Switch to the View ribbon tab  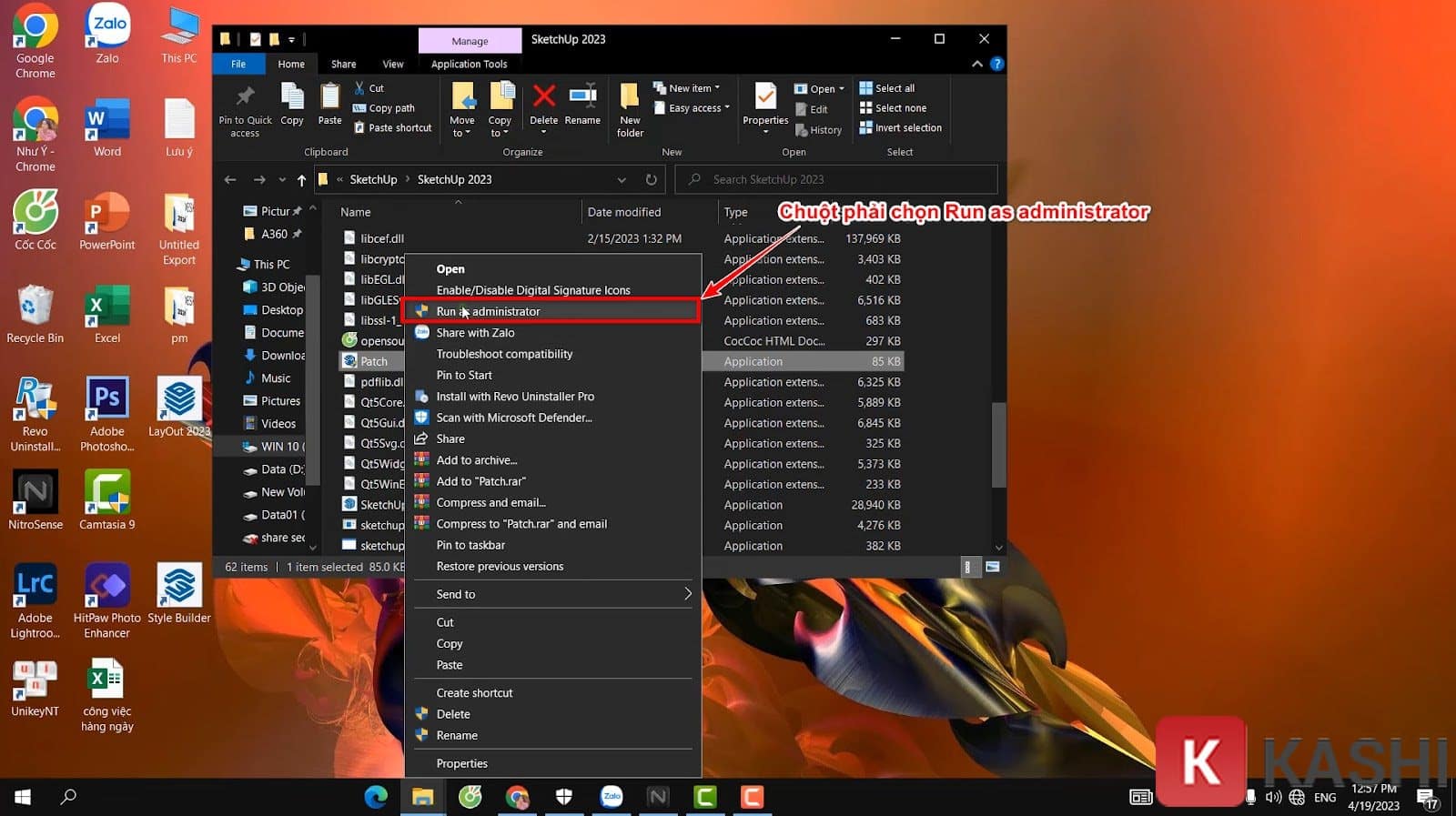[x=392, y=64]
